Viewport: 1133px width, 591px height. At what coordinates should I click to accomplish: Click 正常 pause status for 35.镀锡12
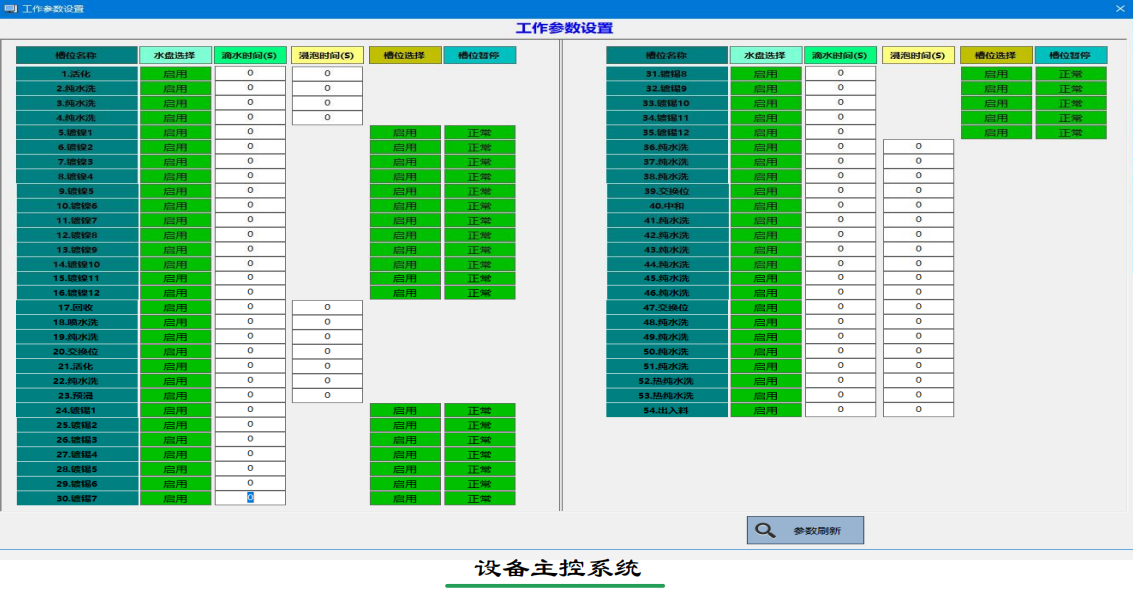point(1071,131)
